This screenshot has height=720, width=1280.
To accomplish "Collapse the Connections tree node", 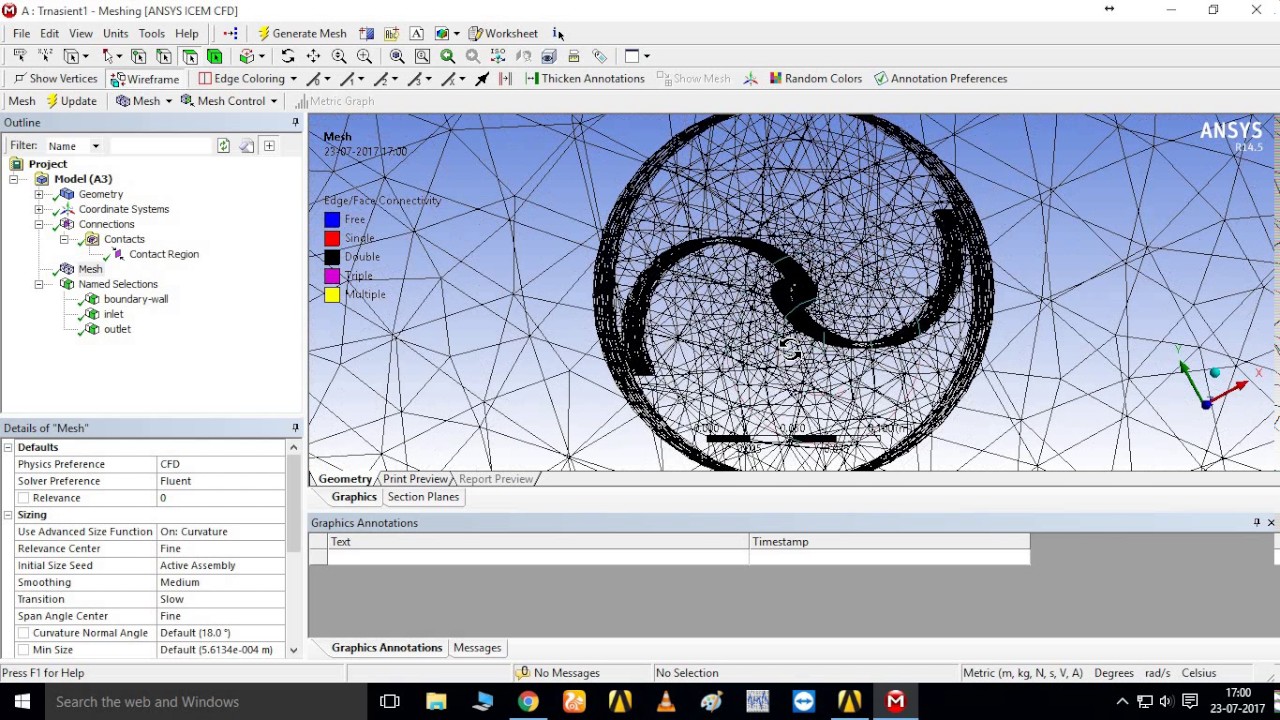I will (x=39, y=224).
